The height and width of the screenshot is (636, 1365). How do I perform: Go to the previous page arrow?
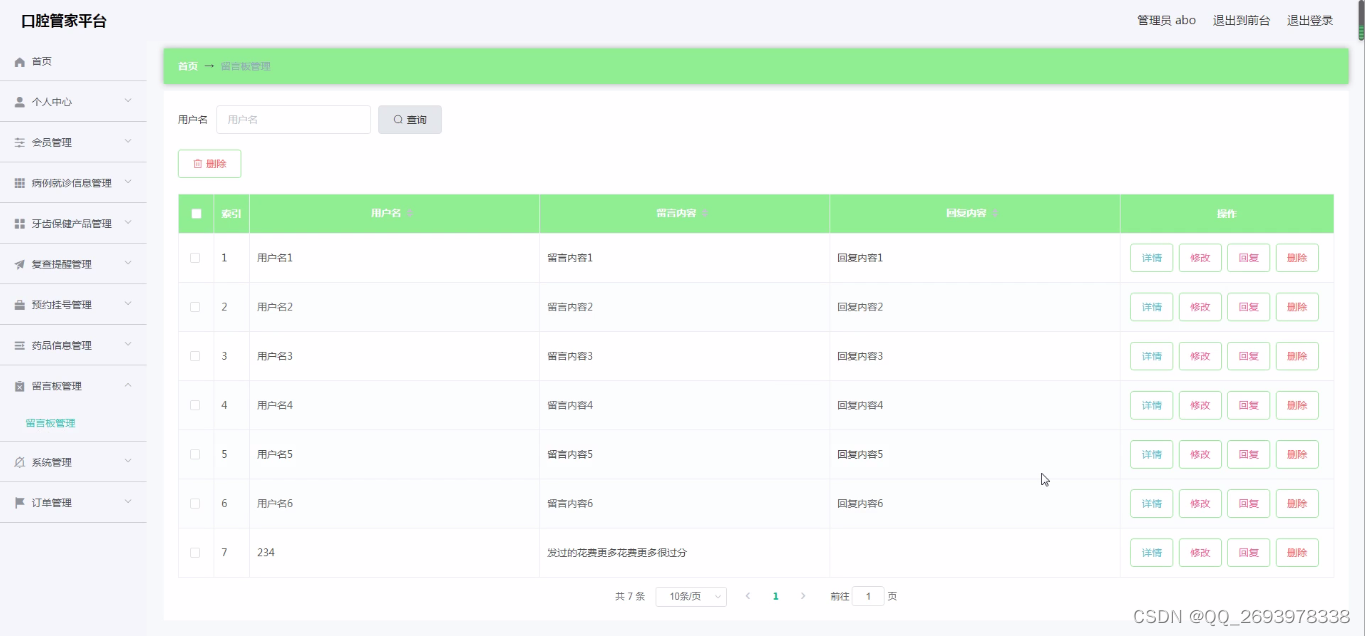(747, 596)
